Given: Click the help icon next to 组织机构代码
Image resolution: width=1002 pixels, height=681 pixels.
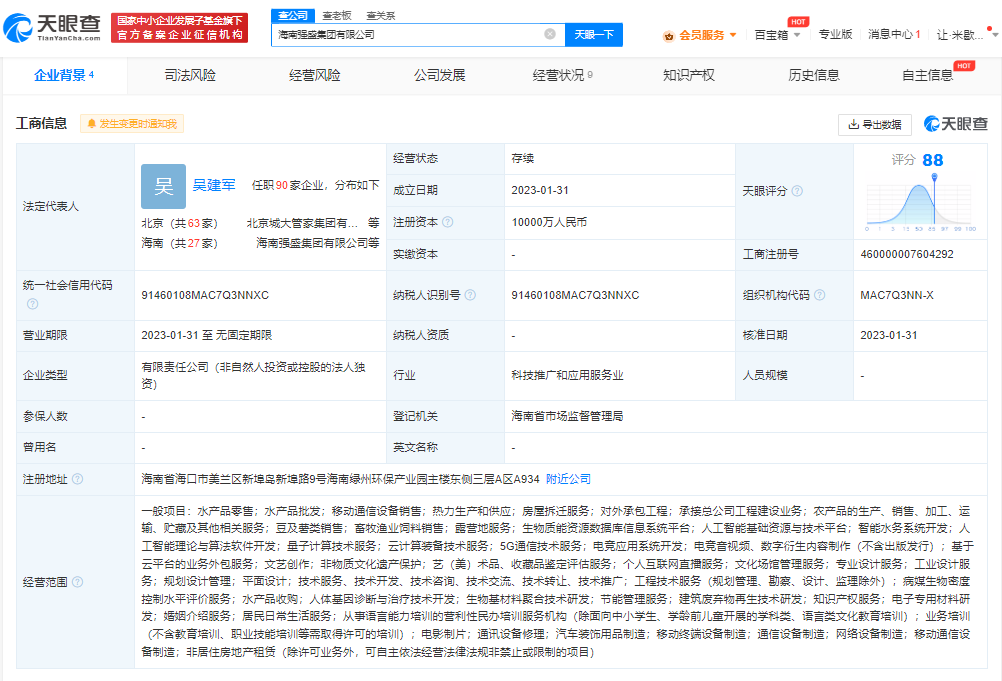Looking at the screenshot, I should 819,295.
